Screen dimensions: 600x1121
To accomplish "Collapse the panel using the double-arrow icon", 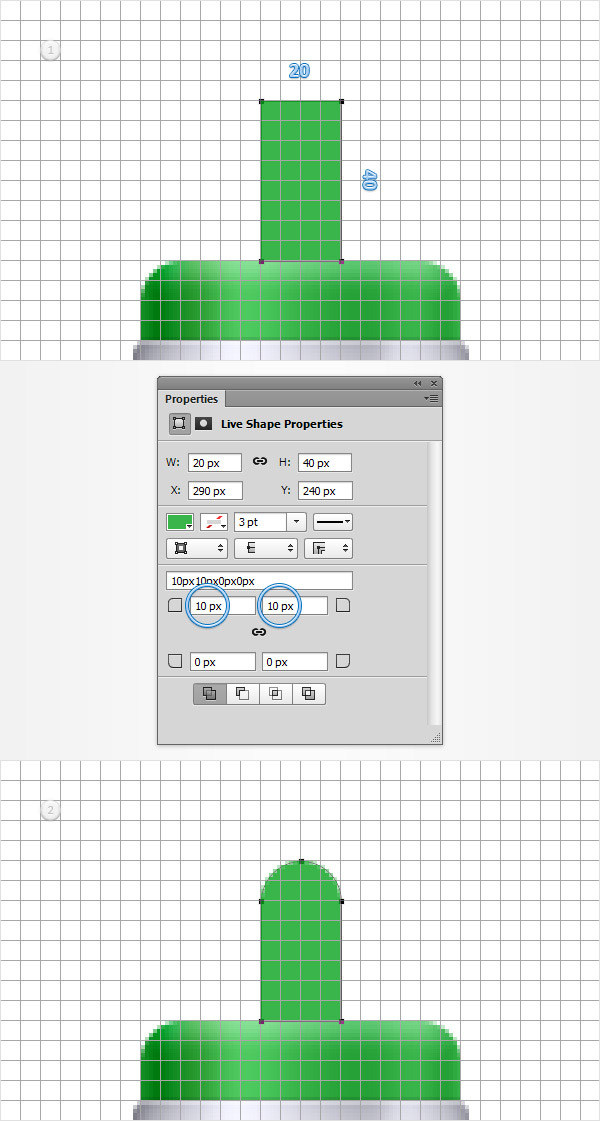I will tap(417, 383).
